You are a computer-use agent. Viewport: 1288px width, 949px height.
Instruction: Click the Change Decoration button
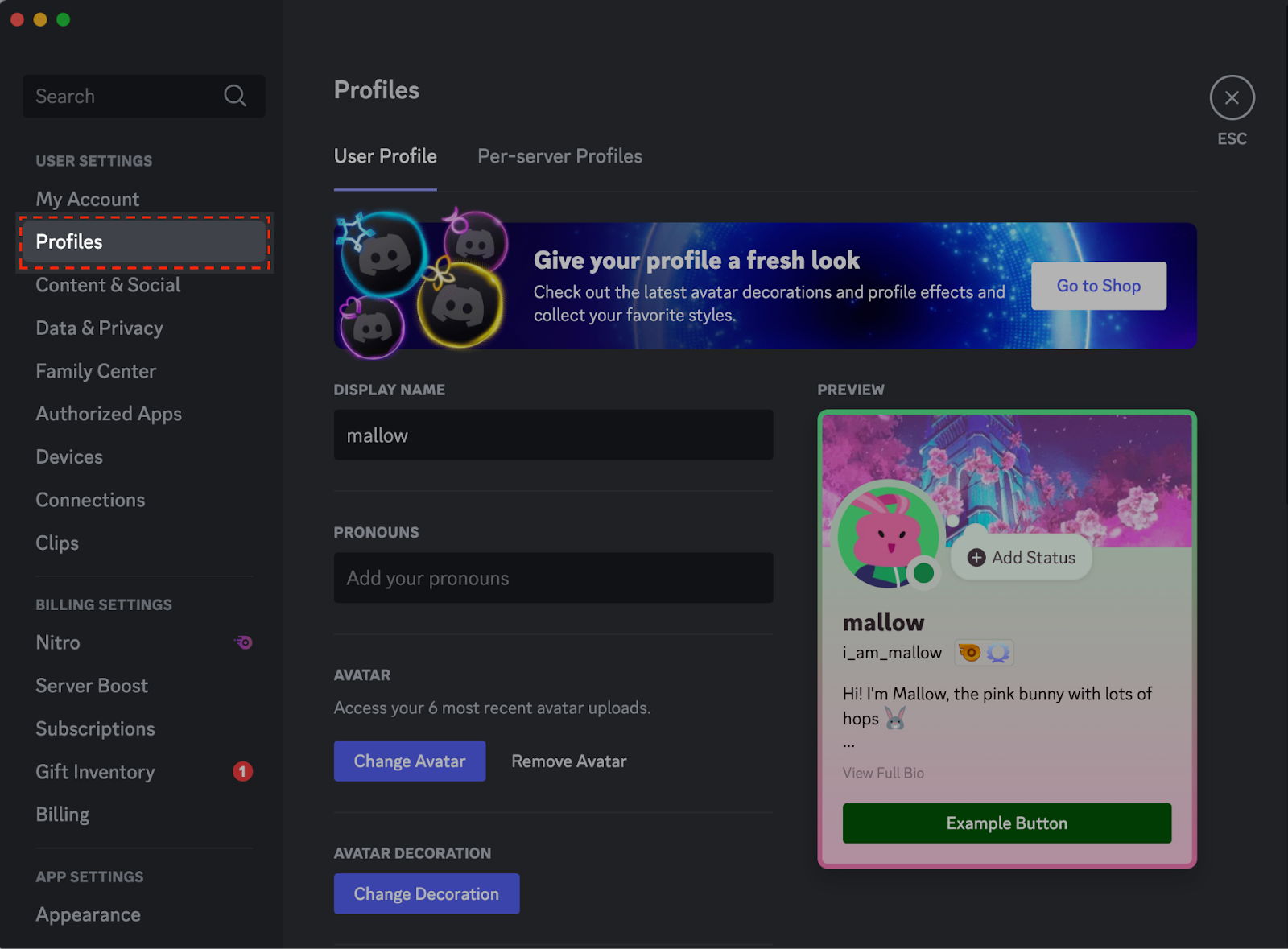(x=427, y=893)
